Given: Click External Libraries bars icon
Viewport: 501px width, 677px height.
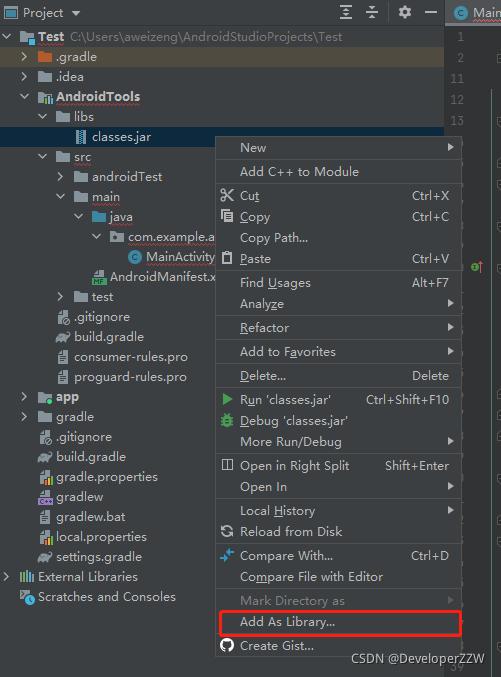Looking at the screenshot, I should (x=27, y=576).
